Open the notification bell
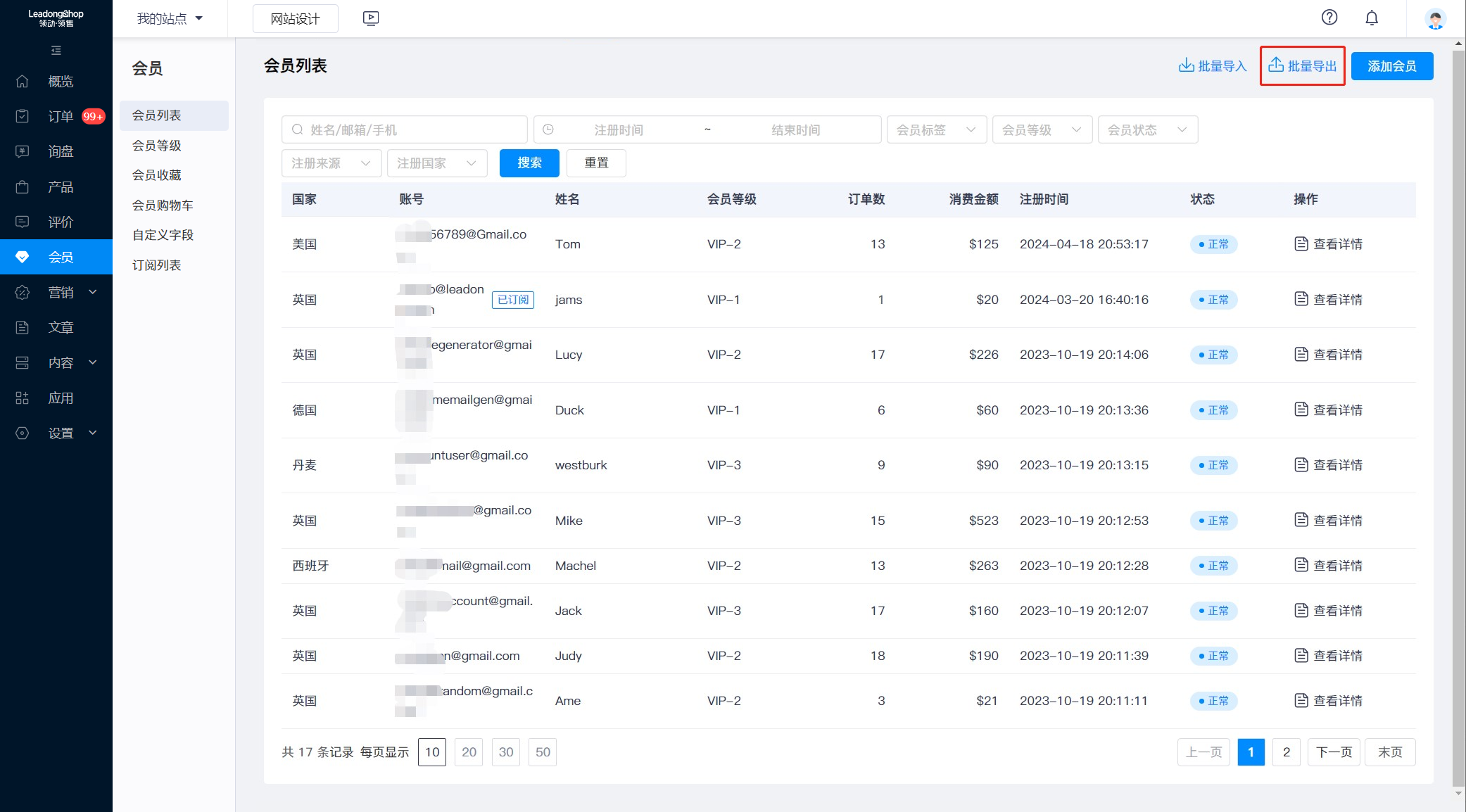Screen dimensions: 1466x812 click(1371, 18)
